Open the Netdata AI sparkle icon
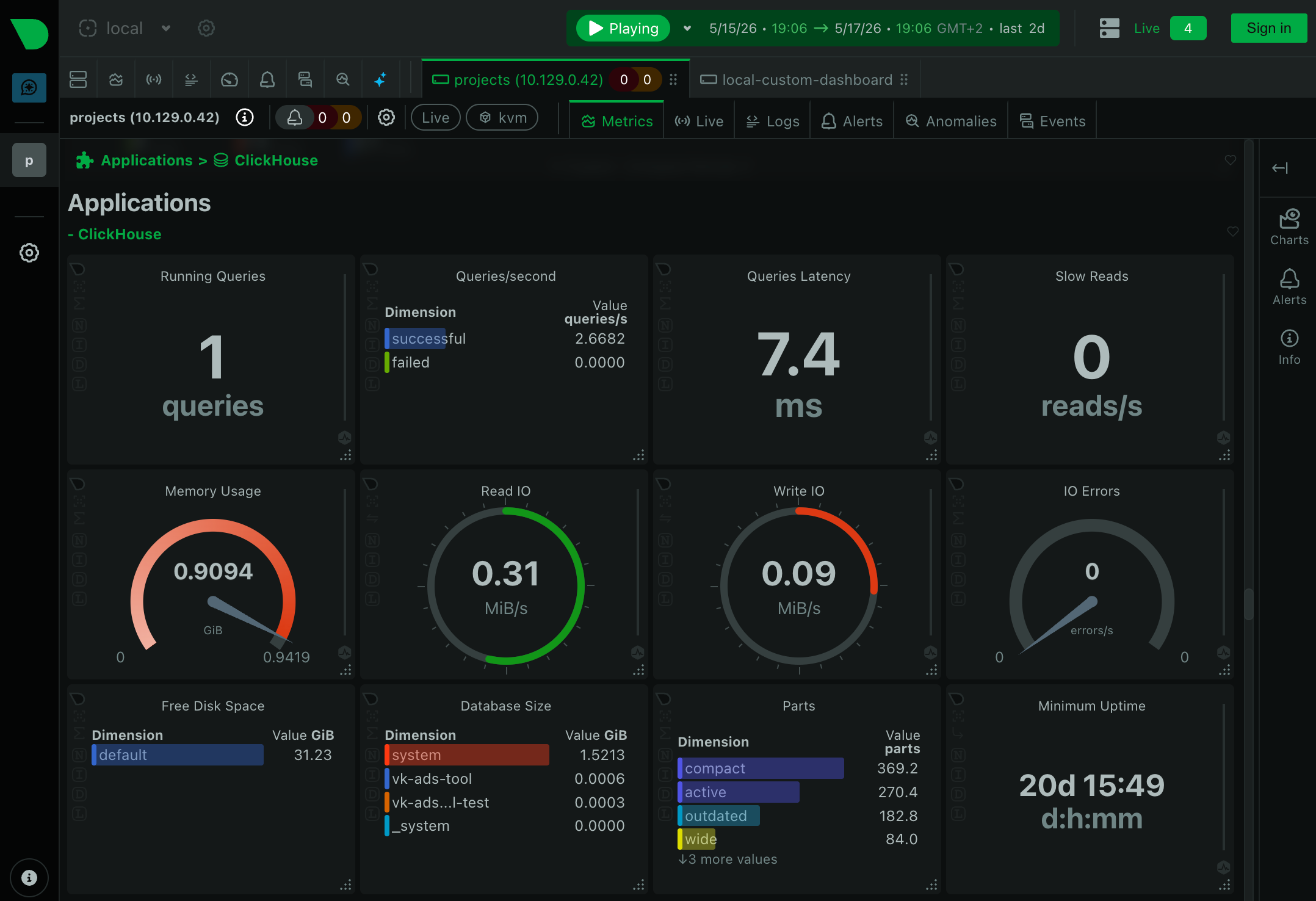The image size is (1316, 901). pos(380,79)
